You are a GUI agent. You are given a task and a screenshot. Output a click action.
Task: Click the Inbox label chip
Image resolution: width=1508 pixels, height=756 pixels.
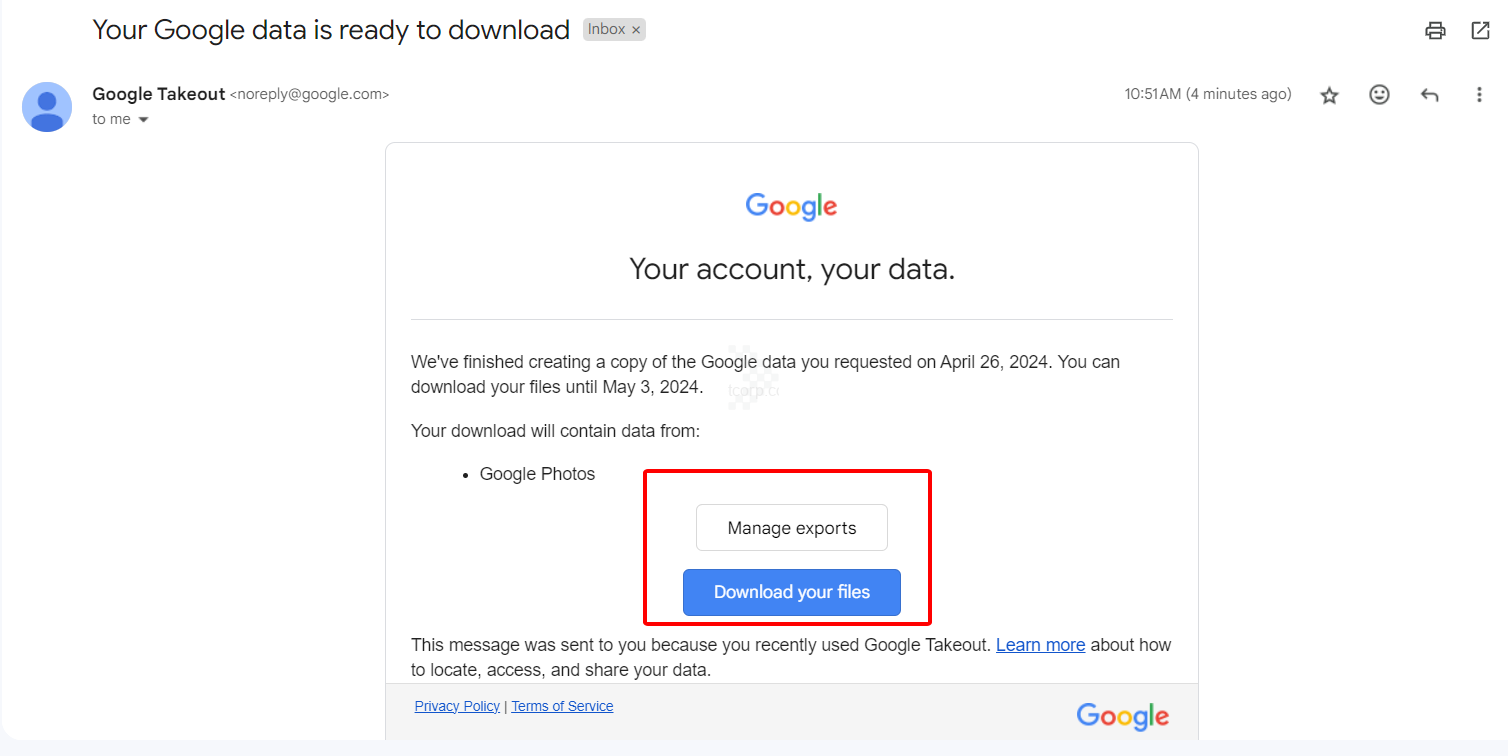coord(606,30)
